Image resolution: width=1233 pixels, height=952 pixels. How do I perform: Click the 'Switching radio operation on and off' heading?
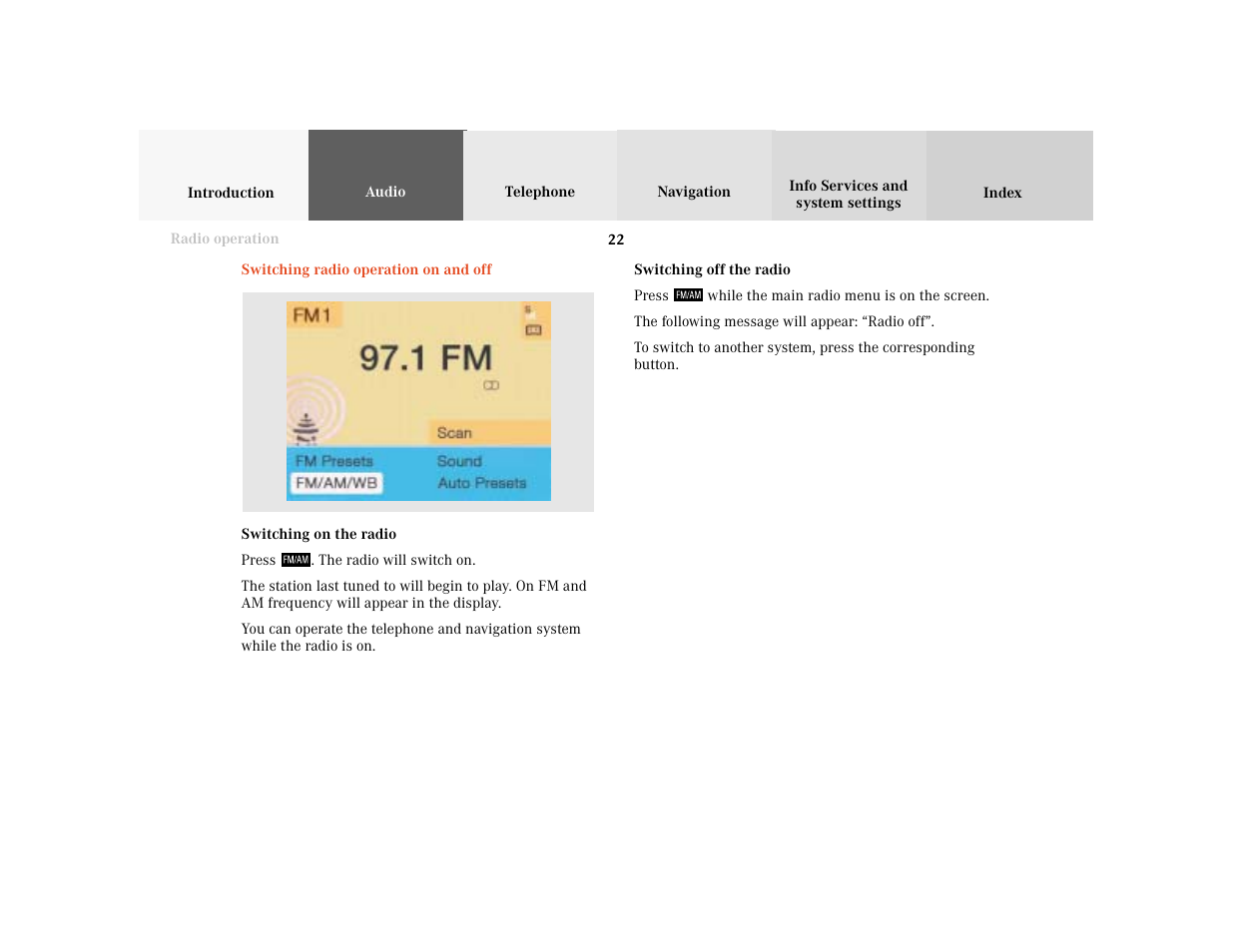point(366,269)
